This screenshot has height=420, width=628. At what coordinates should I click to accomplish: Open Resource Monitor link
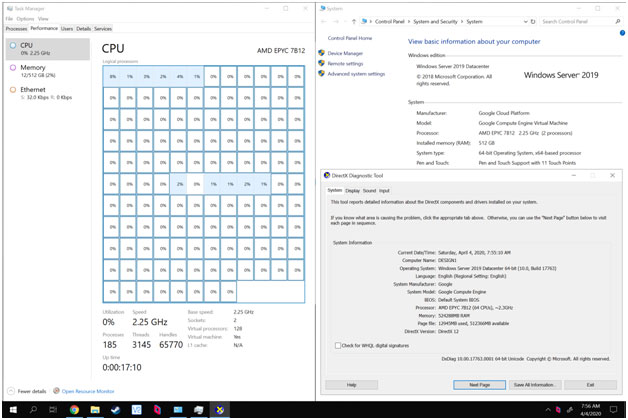(88, 391)
